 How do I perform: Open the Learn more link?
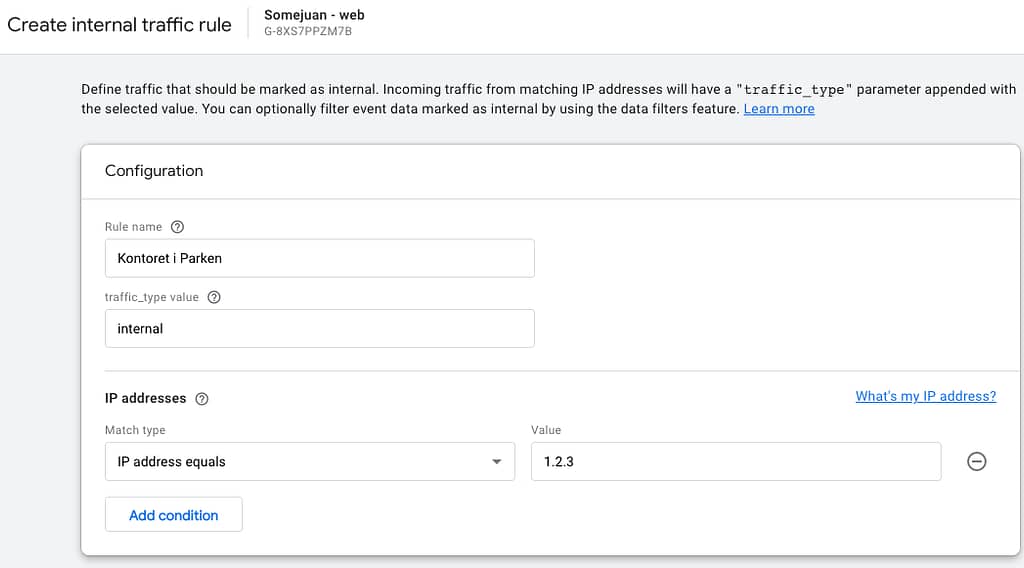pyautogui.click(x=778, y=109)
